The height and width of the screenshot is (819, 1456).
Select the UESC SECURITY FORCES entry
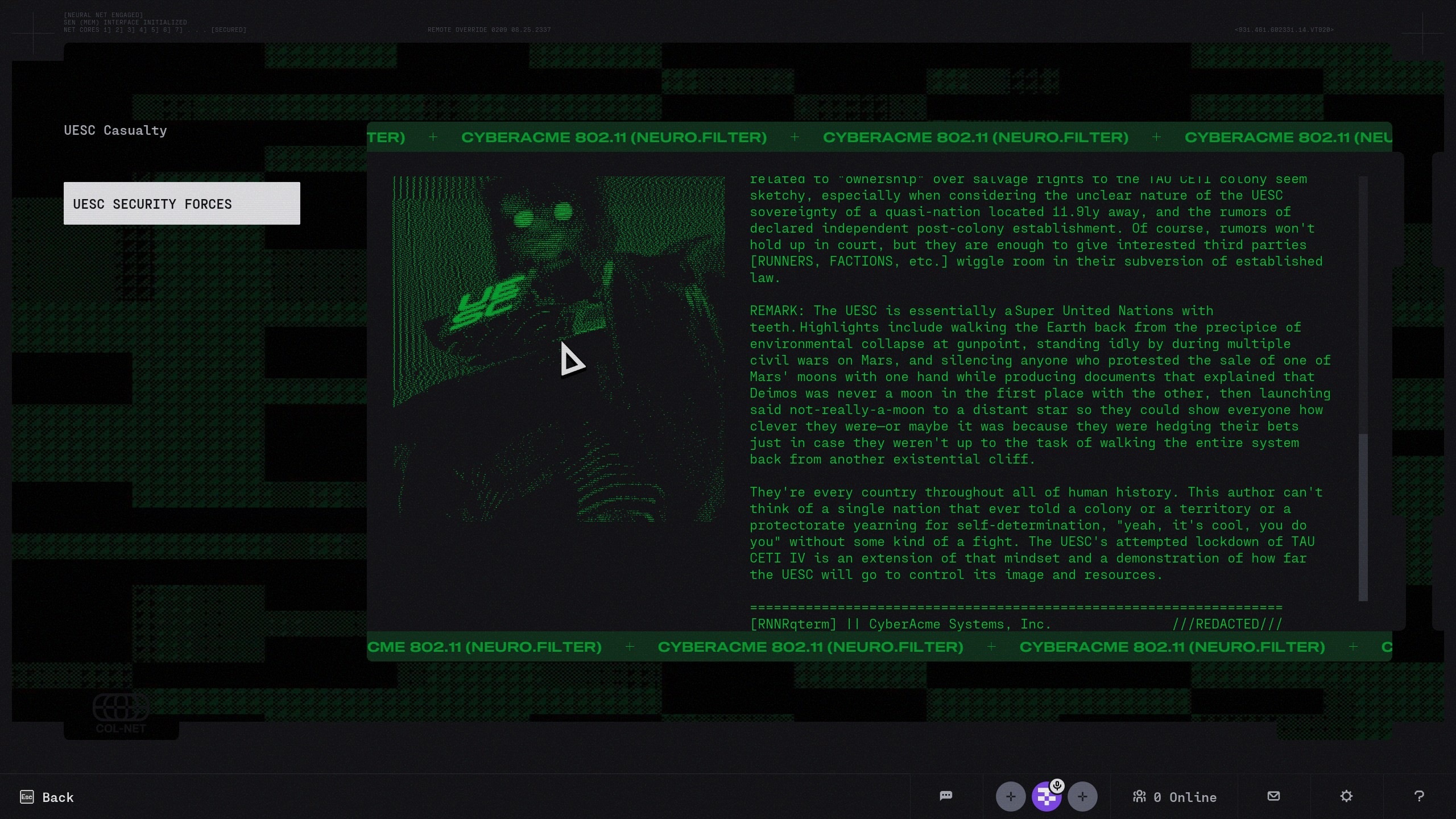[181, 204]
